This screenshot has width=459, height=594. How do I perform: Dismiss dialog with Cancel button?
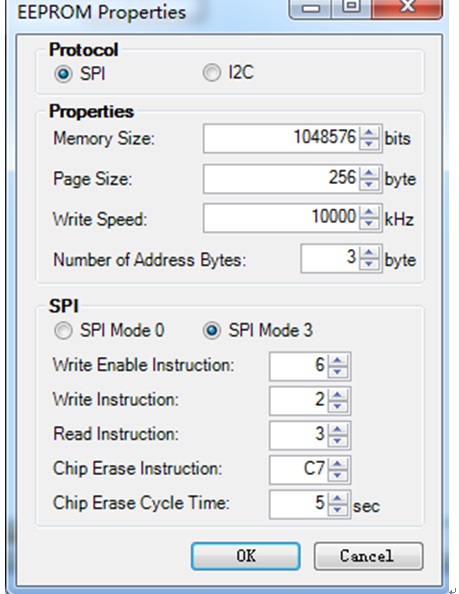pos(368,556)
